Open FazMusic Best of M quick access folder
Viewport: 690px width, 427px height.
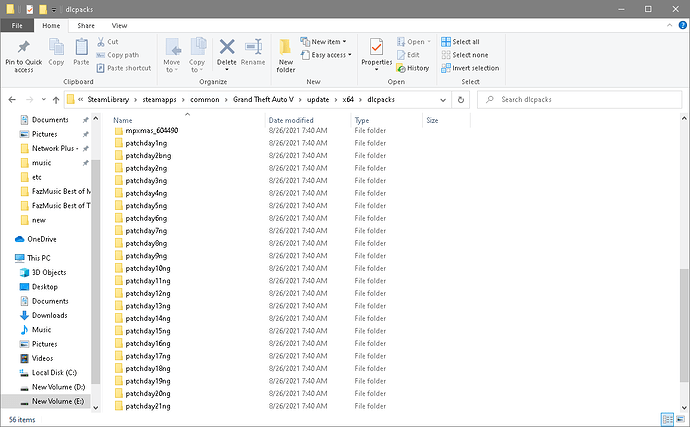(x=56, y=191)
